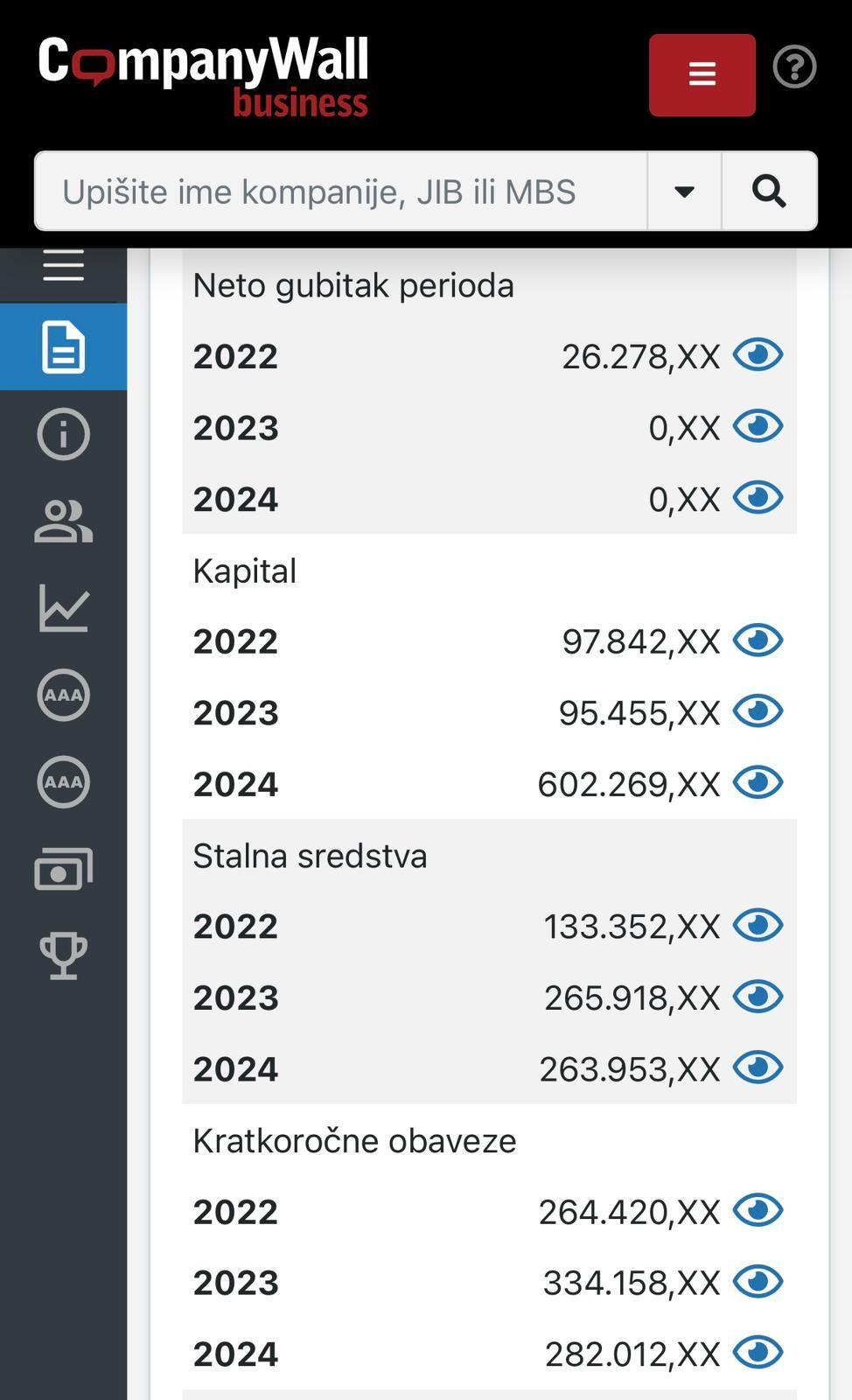Click the magnifying glass search button
Image resolution: width=852 pixels, height=1400 pixels.
pos(769,192)
